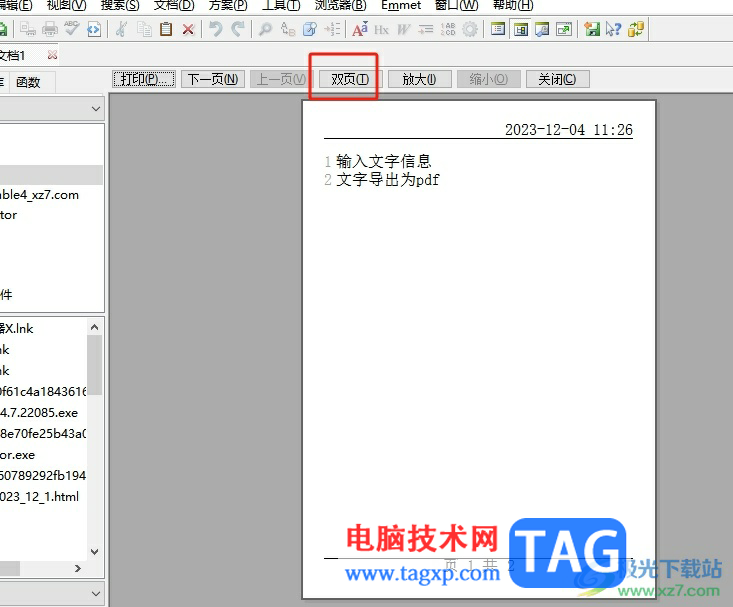Close the 文档1 document tab
Image resolution: width=733 pixels, height=607 pixels.
point(52,55)
